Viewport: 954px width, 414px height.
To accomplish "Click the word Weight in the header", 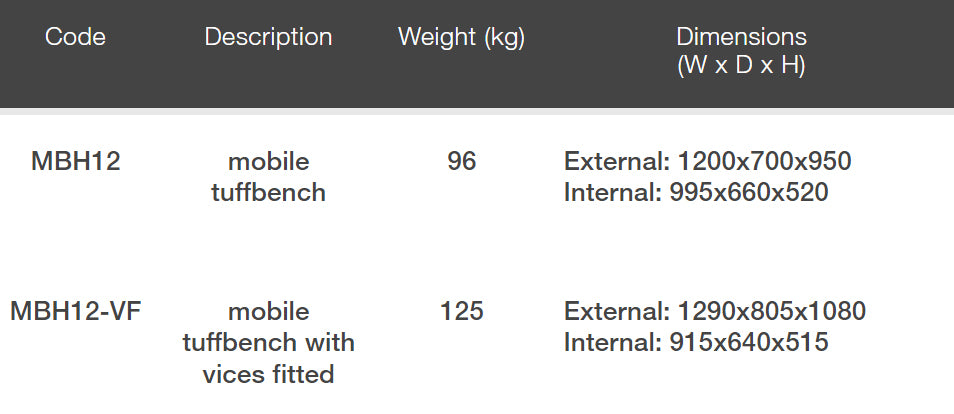I will (437, 38).
